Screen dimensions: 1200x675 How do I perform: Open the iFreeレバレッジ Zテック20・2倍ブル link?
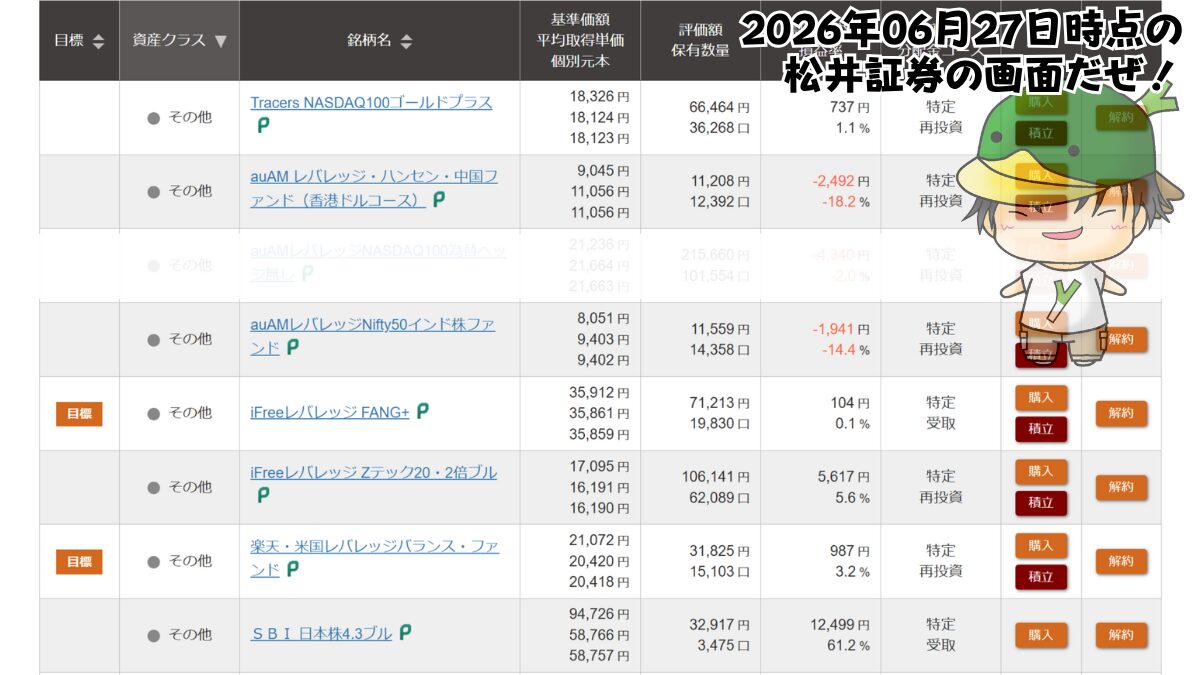click(x=373, y=472)
